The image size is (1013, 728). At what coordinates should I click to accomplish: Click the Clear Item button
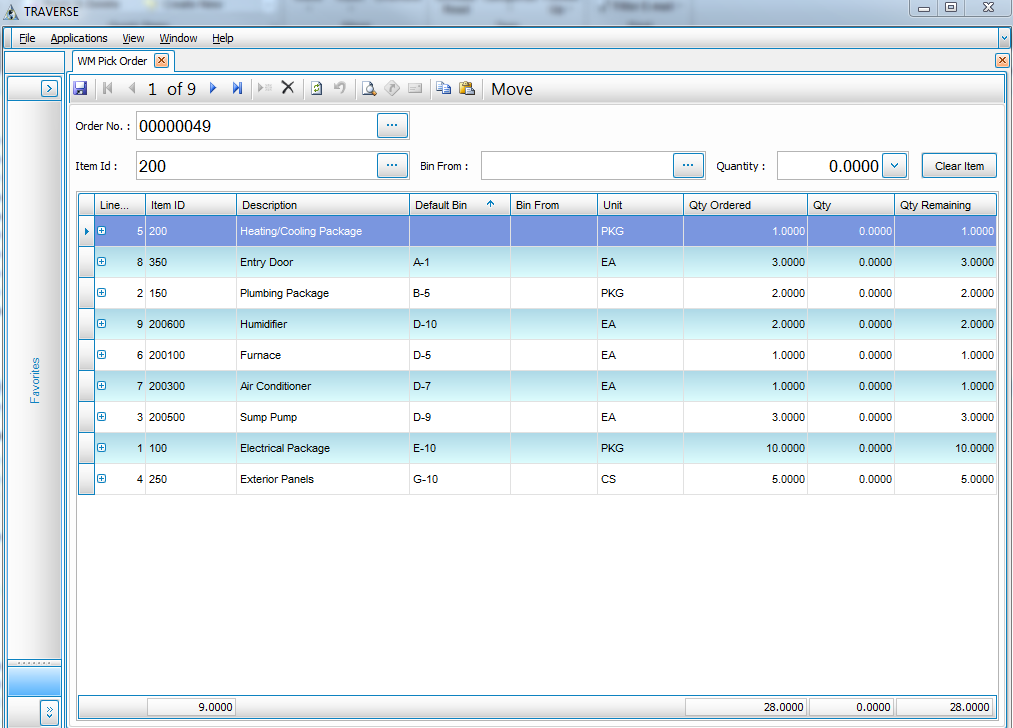pyautogui.click(x=959, y=166)
